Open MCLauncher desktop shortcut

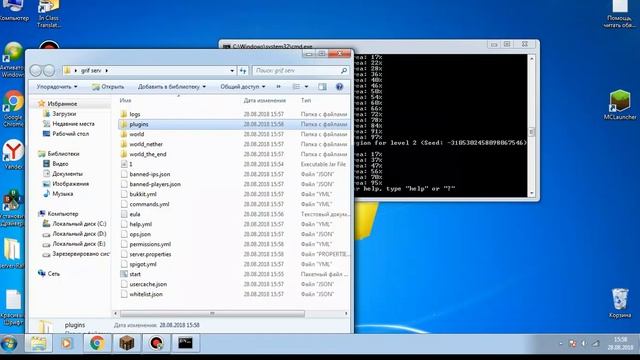point(620,105)
